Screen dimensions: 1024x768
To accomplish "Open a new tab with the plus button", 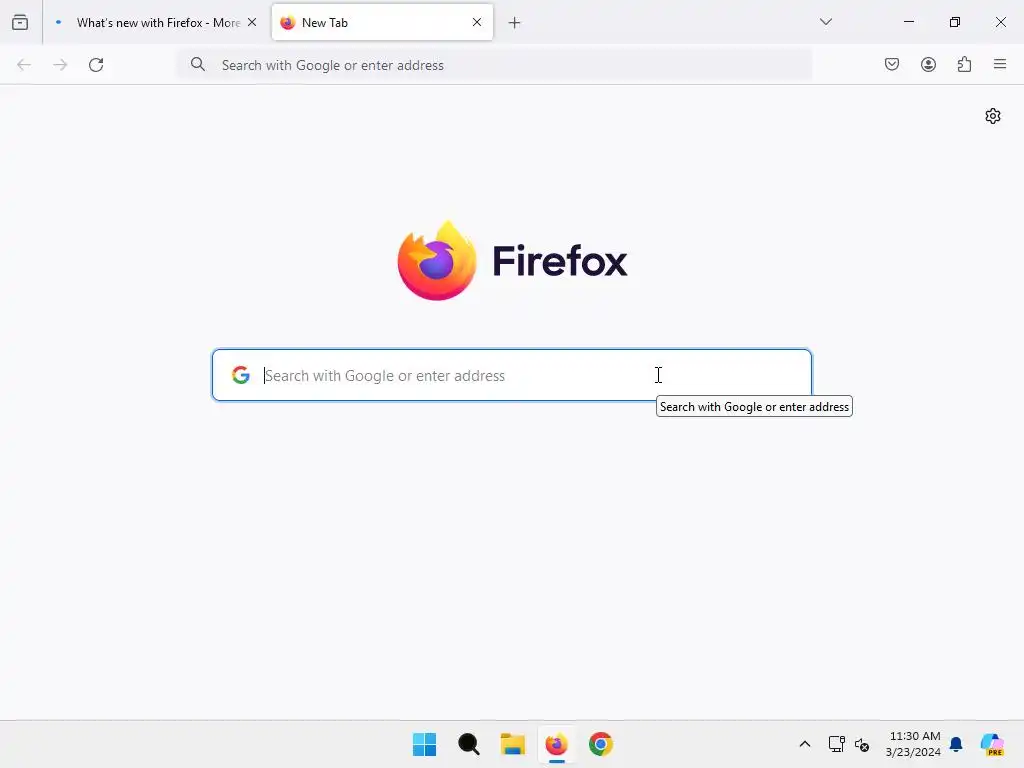I will tap(515, 23).
